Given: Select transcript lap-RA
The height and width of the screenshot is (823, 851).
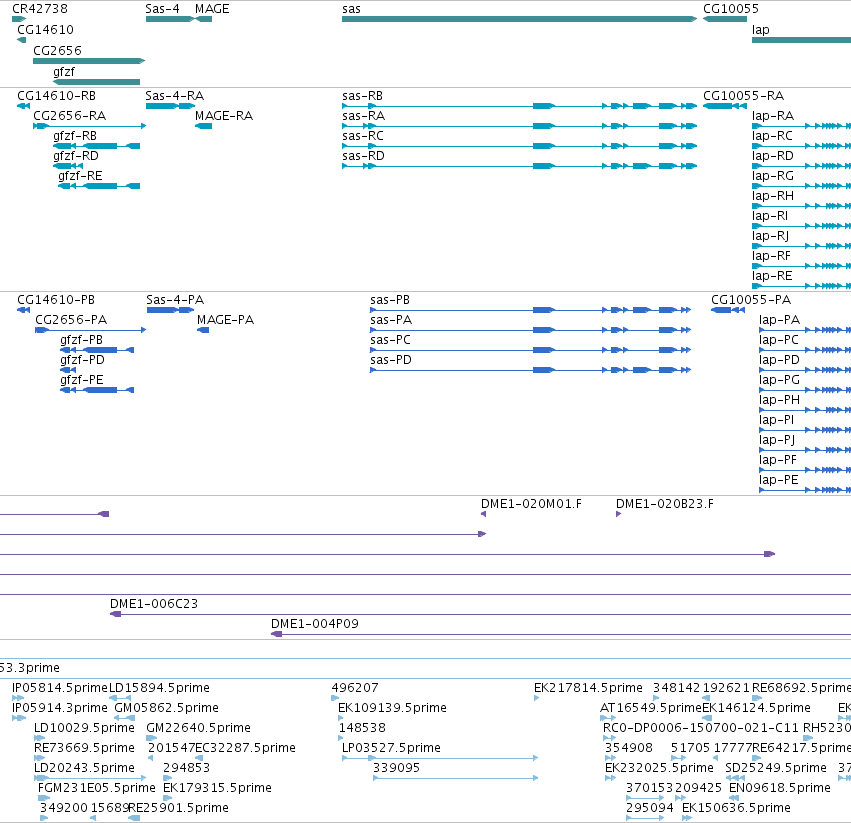Looking at the screenshot, I should pyautogui.click(x=801, y=126).
